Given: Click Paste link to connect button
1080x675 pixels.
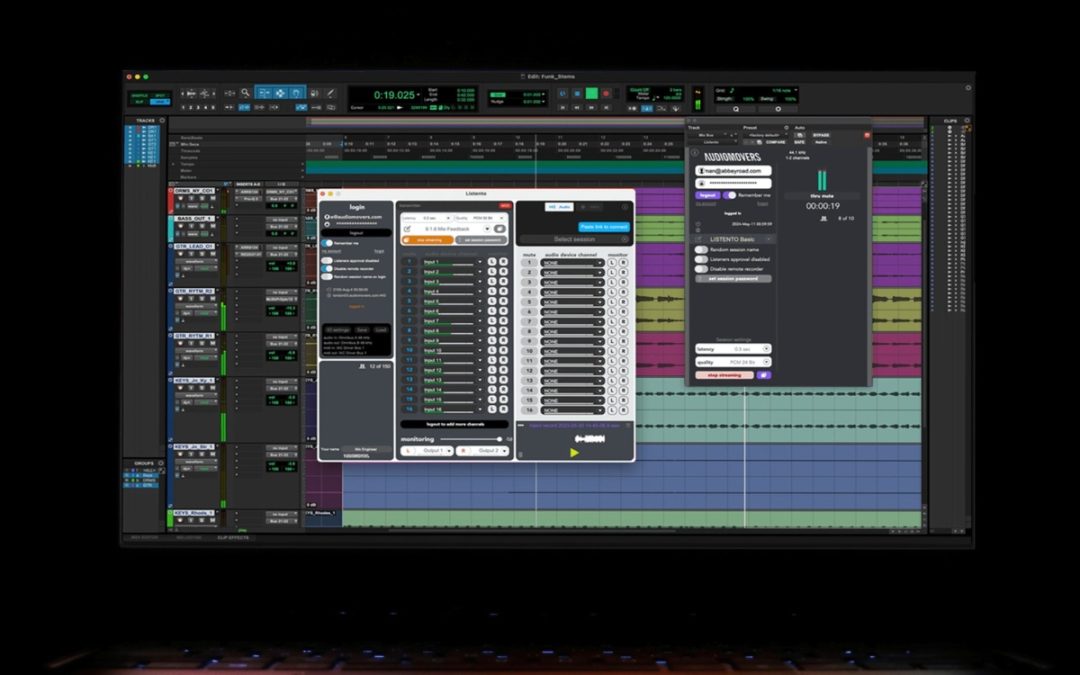Looking at the screenshot, I should pos(604,227).
